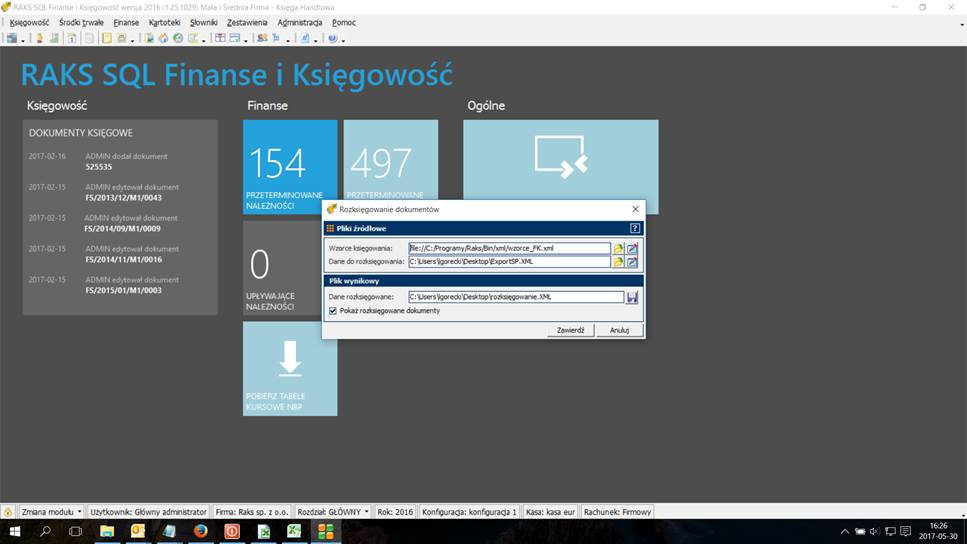Open help question mark in Pliki źródłowe header
The width and height of the screenshot is (967, 544).
pos(635,228)
